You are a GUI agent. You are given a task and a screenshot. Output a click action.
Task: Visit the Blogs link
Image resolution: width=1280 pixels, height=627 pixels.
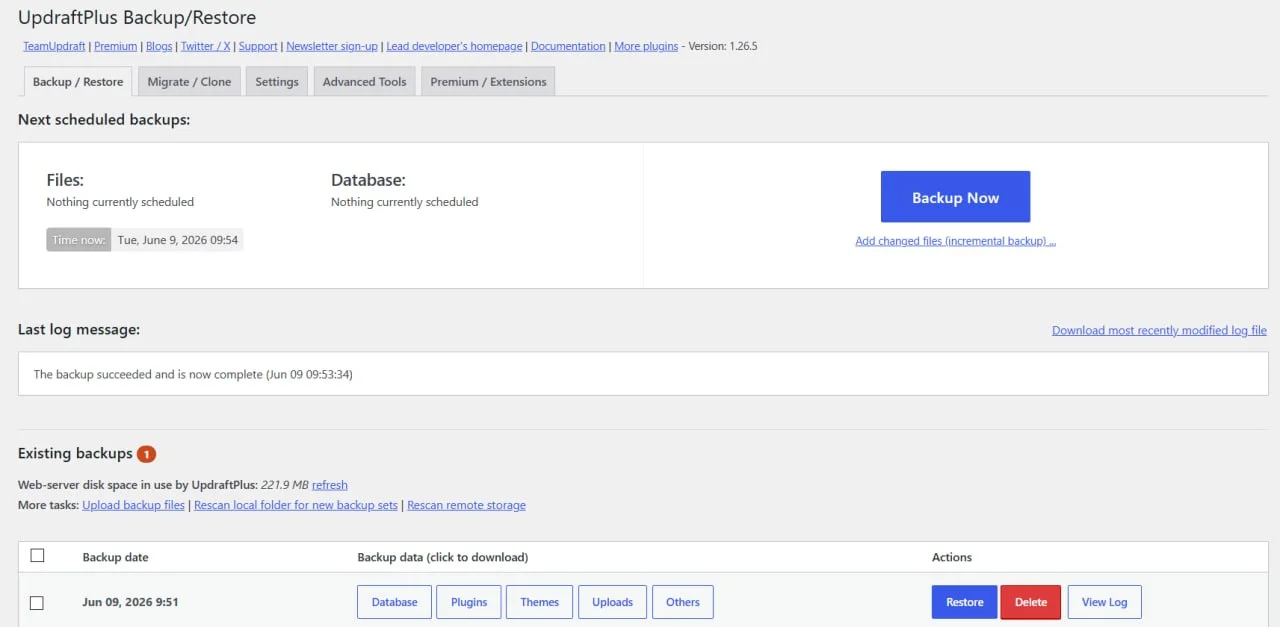click(159, 46)
